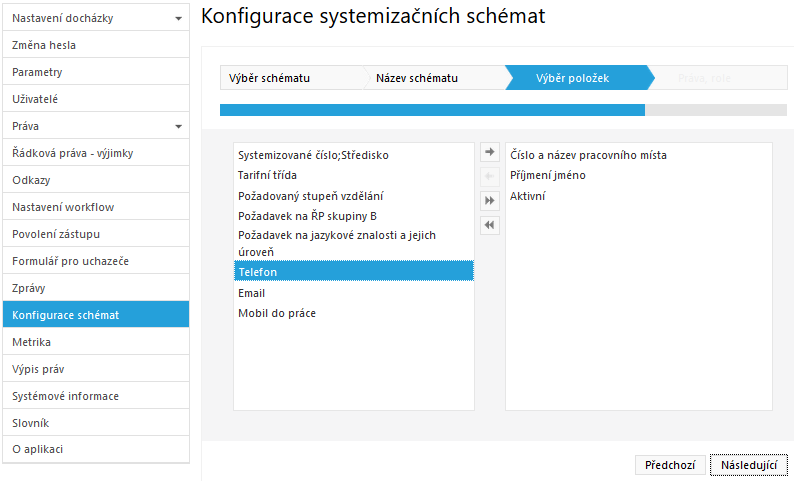Open Povolení zástupu in sidebar

pos(96,234)
